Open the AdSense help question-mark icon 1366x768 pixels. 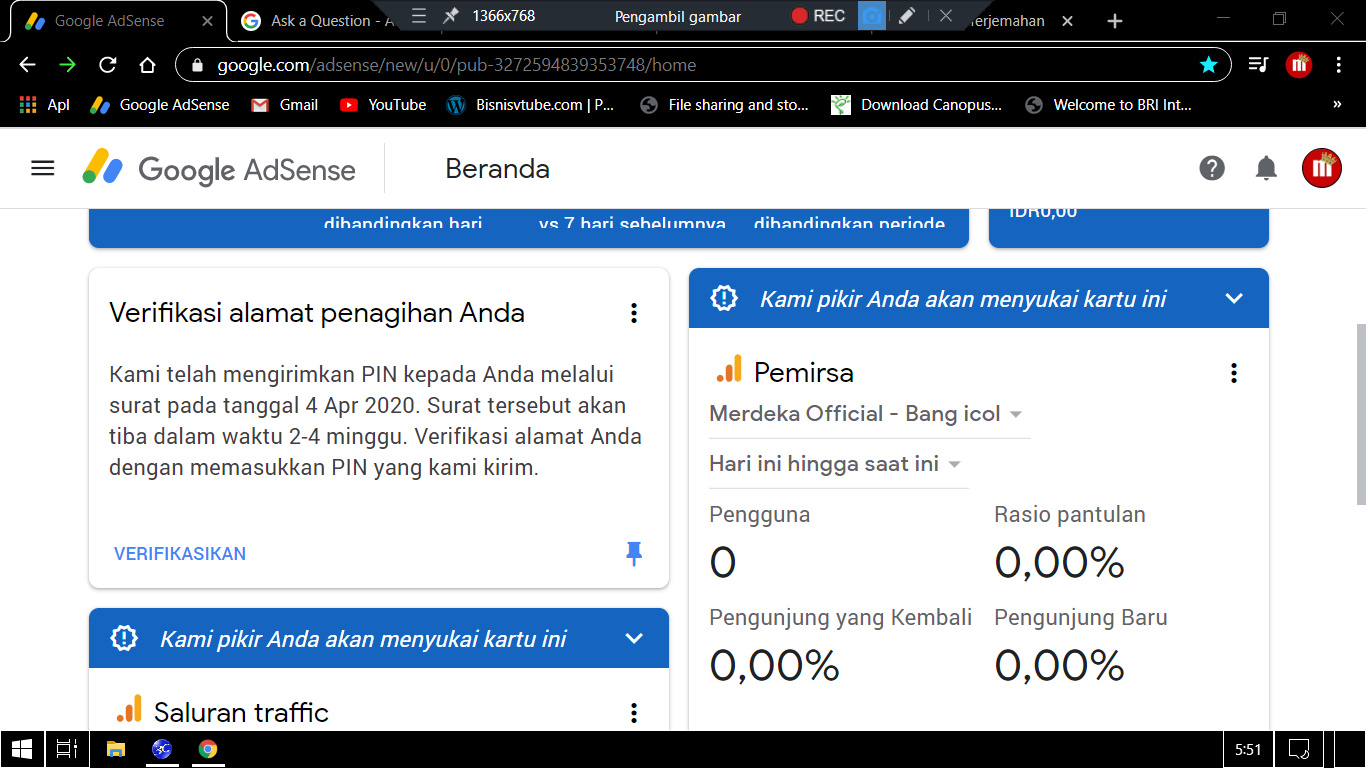[1212, 168]
